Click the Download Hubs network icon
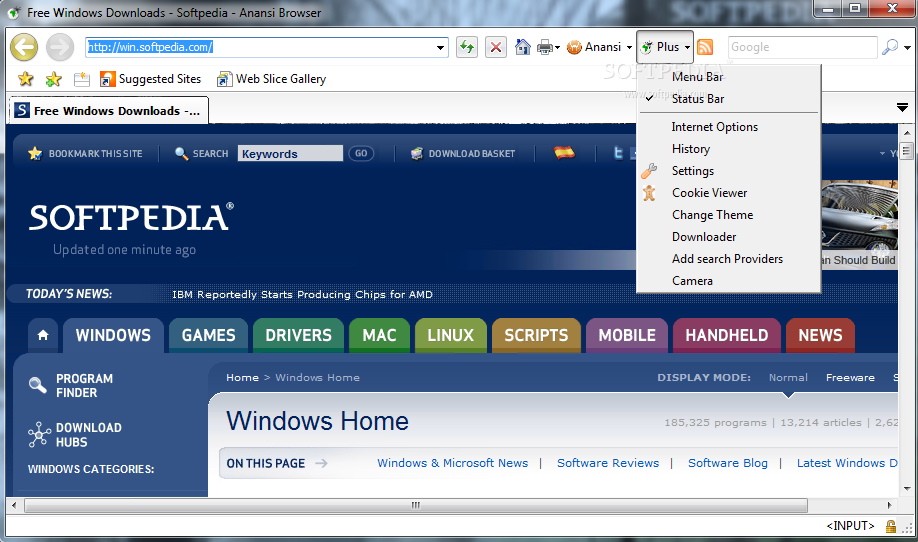Image resolution: width=918 pixels, height=542 pixels. 39,434
